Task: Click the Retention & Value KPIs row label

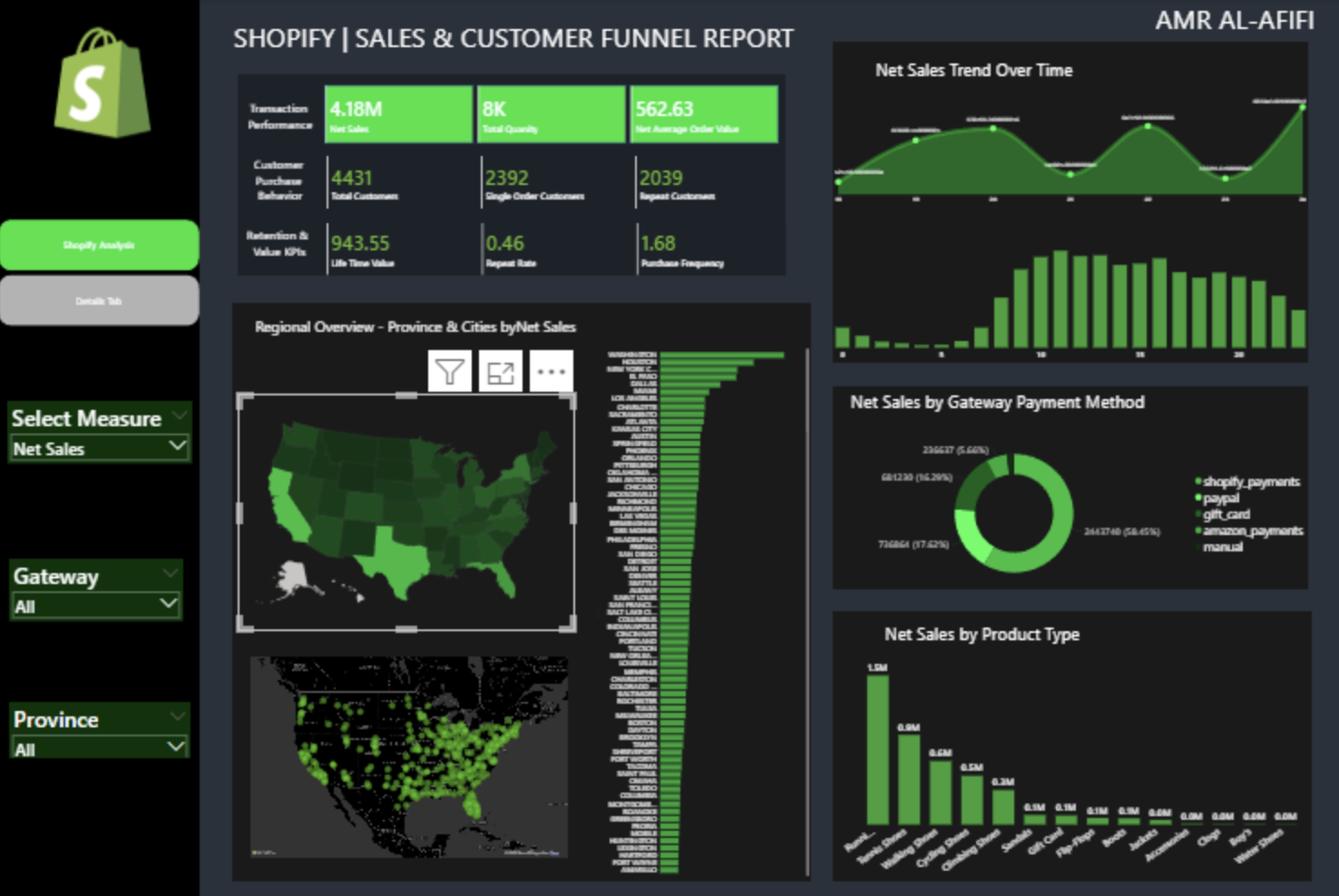Action: pyautogui.click(x=278, y=243)
